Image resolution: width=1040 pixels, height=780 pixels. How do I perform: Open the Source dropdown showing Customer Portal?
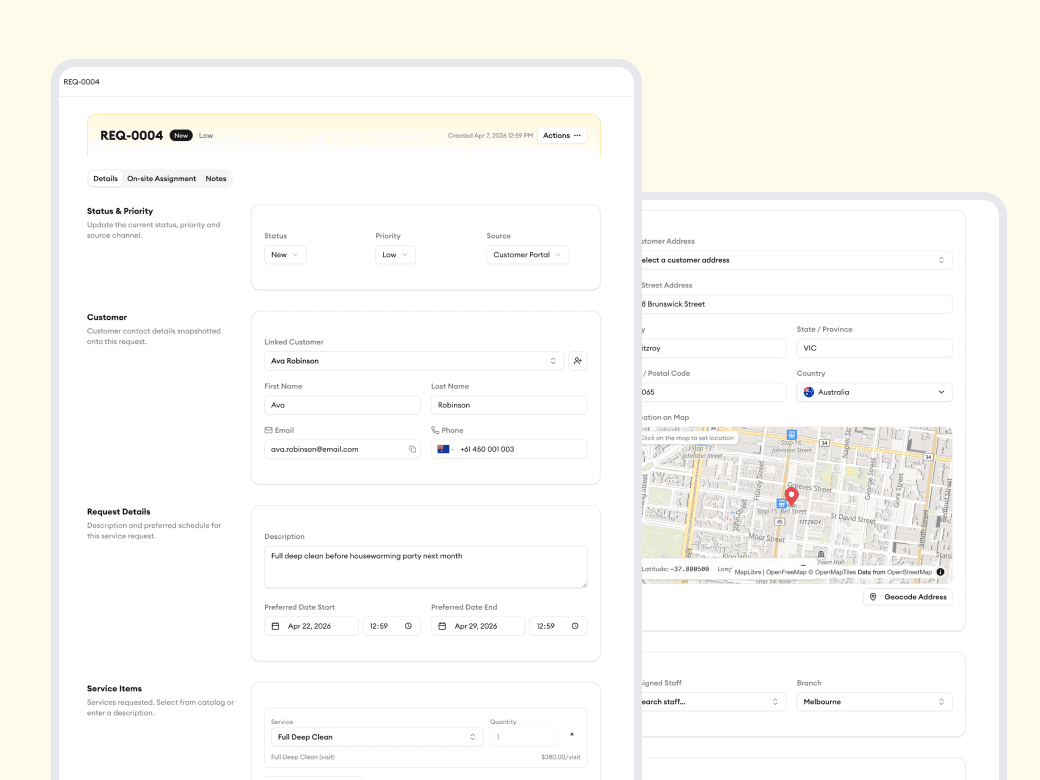[x=527, y=254]
